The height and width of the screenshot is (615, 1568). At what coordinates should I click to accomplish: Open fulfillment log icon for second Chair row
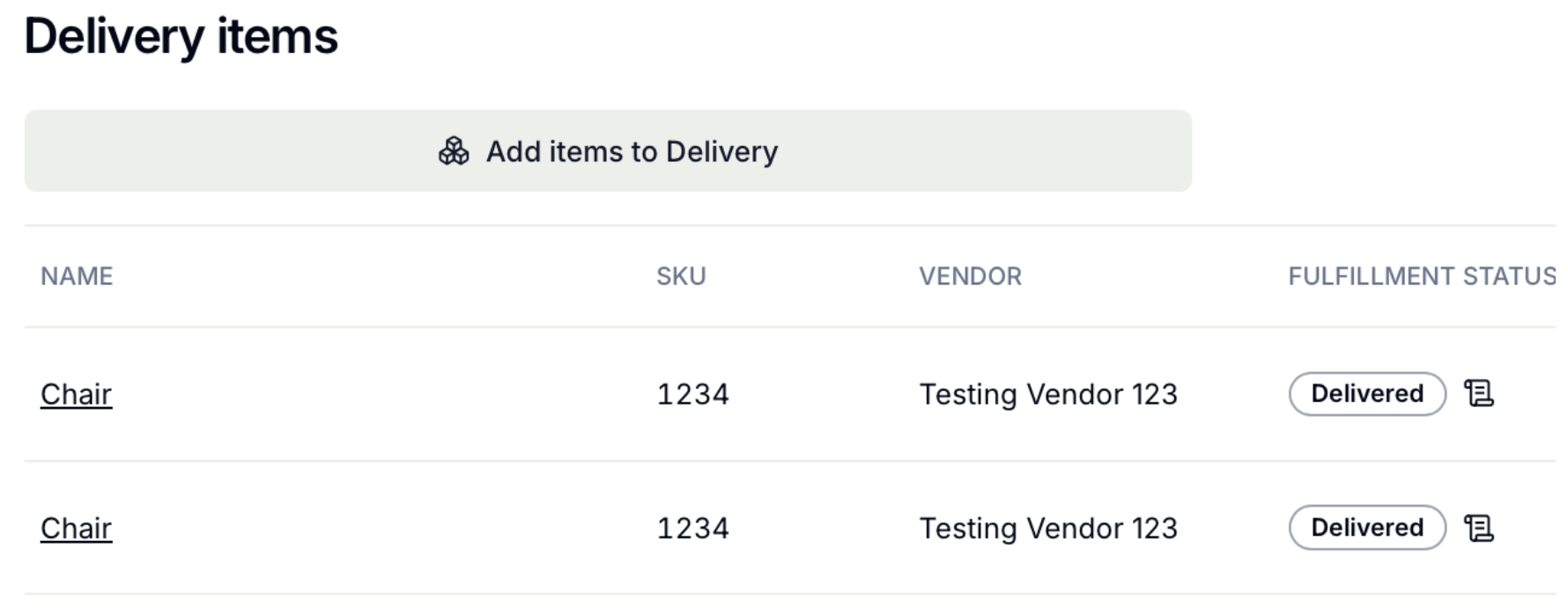click(1479, 528)
